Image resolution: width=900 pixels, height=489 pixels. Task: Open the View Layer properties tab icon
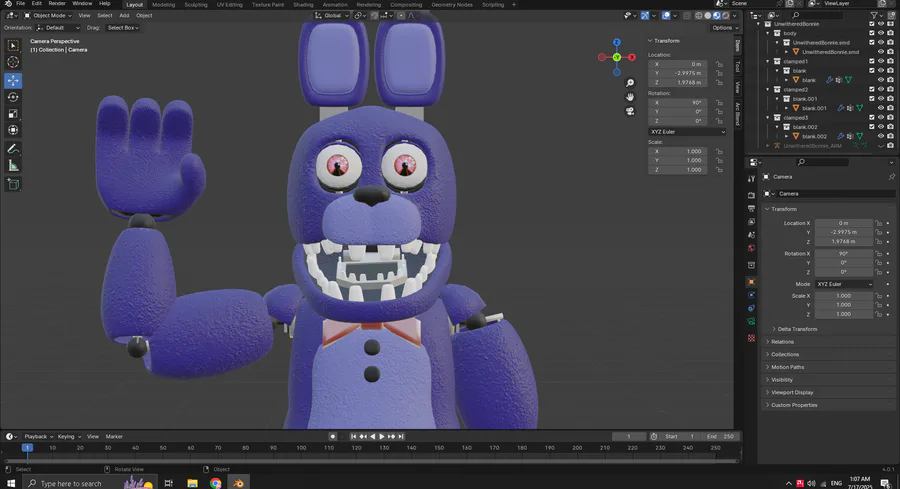point(751,222)
